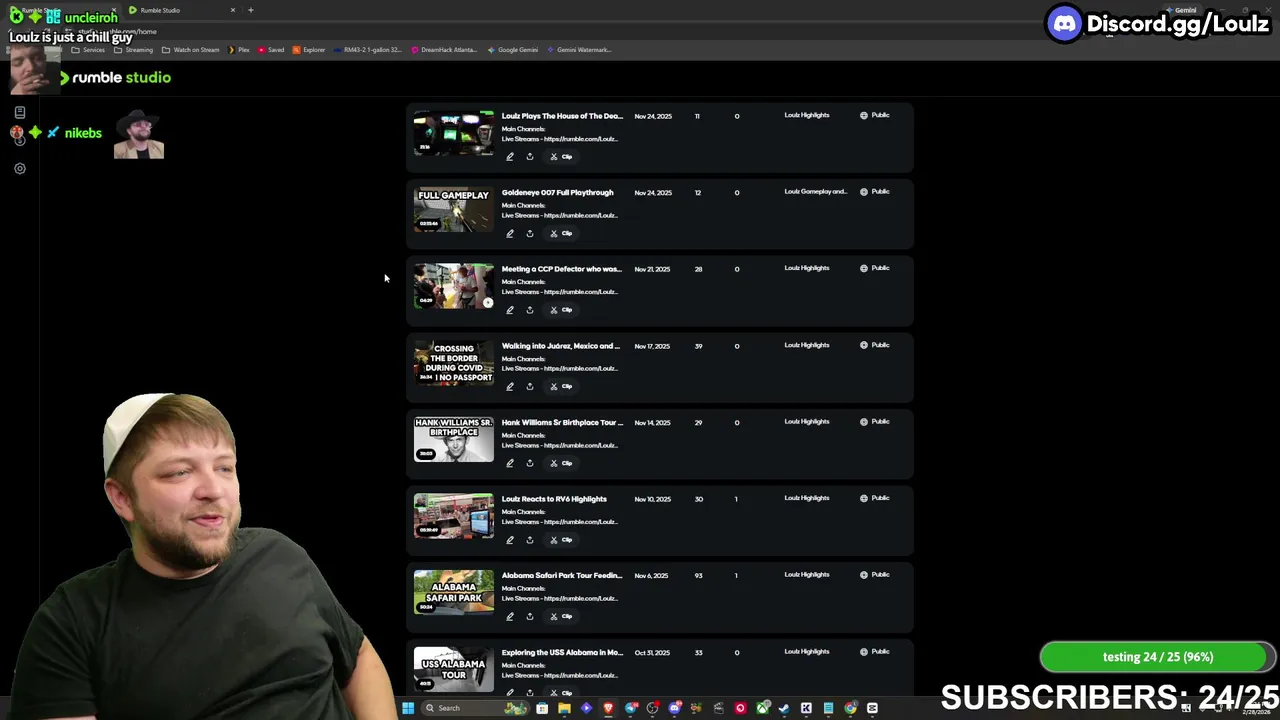
Task: Clip the Hank Williams Sr Birthplace Tour video
Action: (561, 463)
